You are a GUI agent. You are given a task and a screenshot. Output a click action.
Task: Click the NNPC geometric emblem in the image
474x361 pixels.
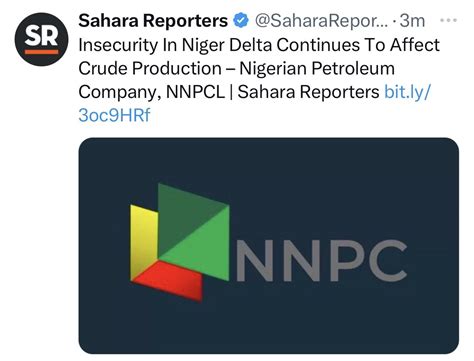click(x=180, y=242)
